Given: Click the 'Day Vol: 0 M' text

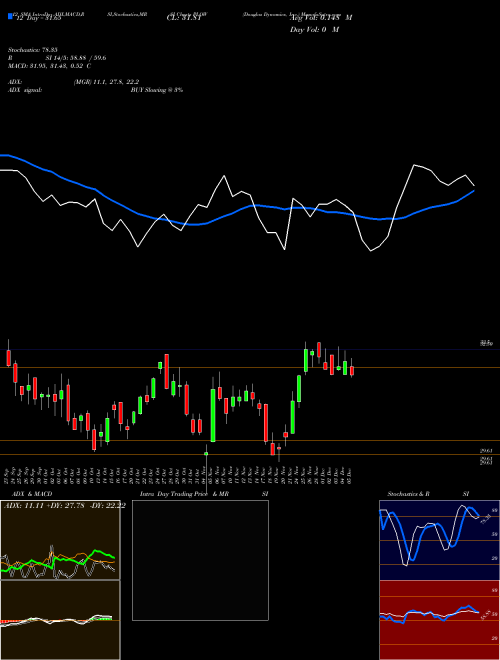Looking at the screenshot, I should click(x=314, y=30).
